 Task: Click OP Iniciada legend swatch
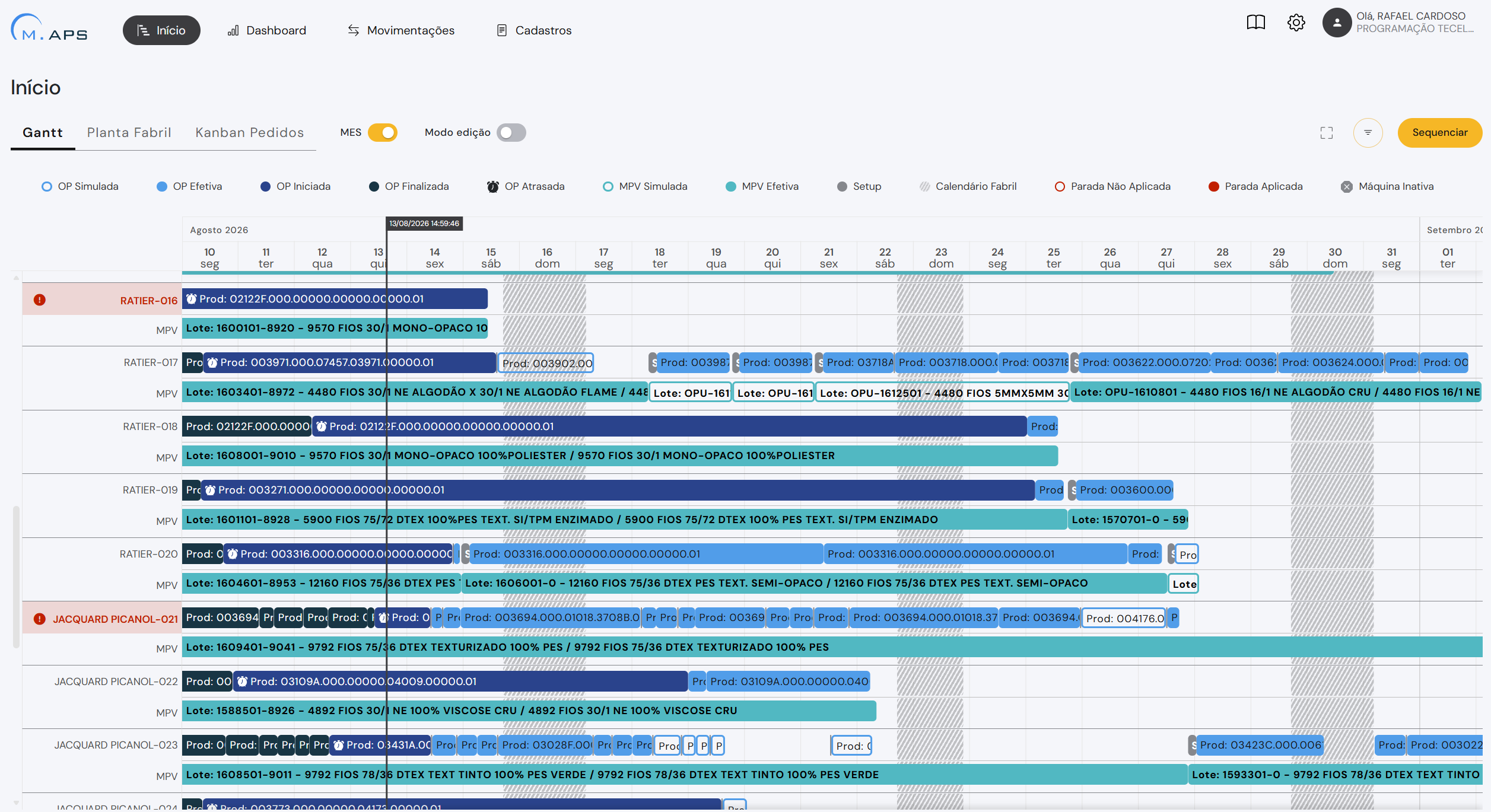(x=265, y=186)
